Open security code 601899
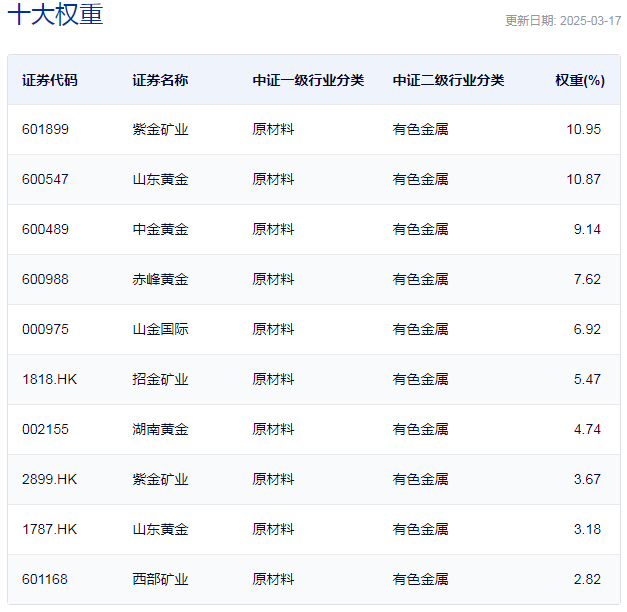 click(x=45, y=129)
